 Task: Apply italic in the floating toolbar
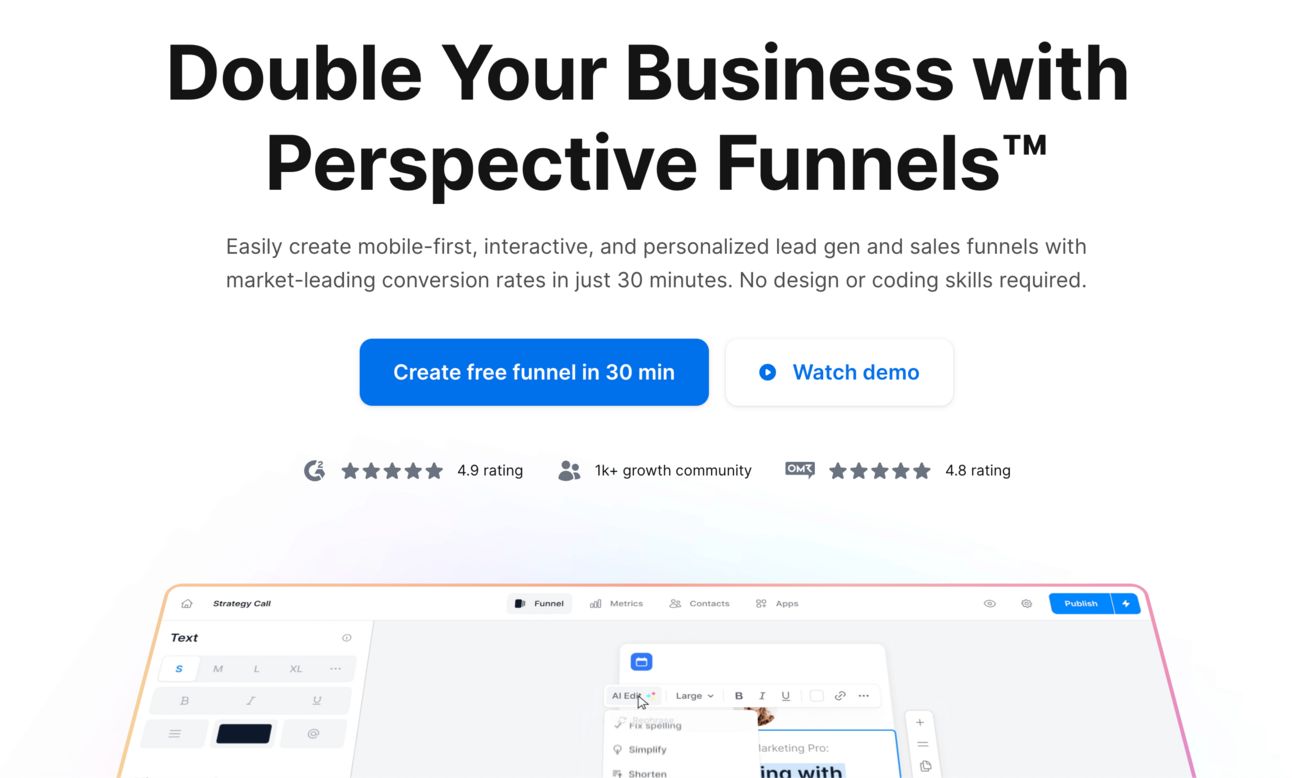pos(762,696)
